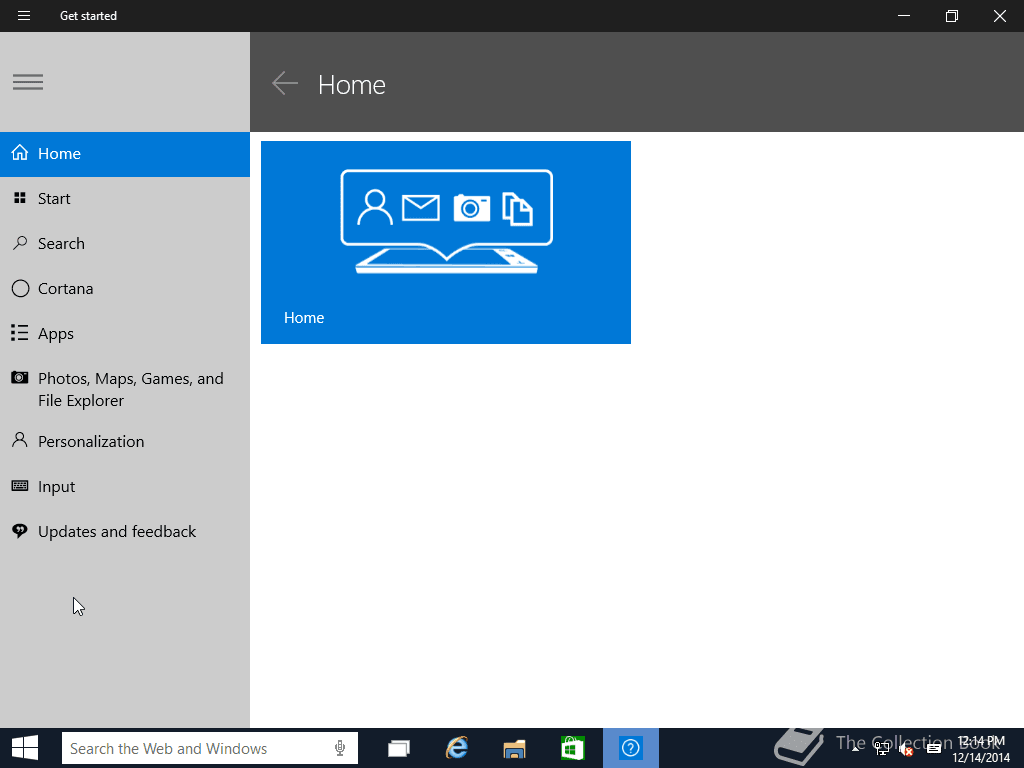Image resolution: width=1024 pixels, height=768 pixels.
Task: Open the title bar hamburger menu
Action: [x=24, y=16]
